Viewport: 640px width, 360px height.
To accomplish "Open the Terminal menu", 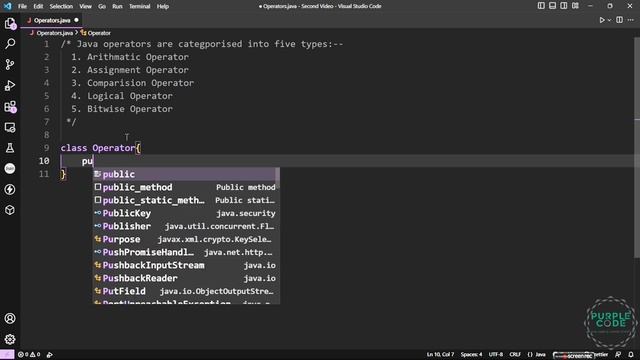I will 140,6.
